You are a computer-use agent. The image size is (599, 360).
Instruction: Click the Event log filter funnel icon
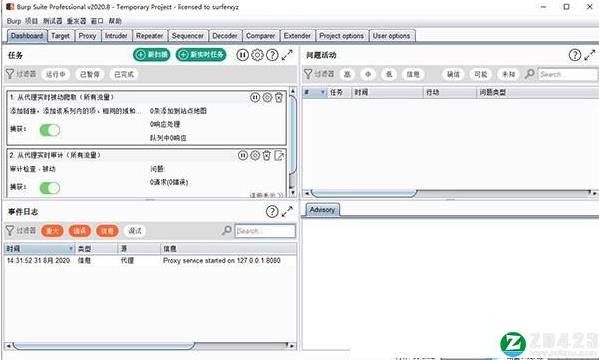point(10,230)
